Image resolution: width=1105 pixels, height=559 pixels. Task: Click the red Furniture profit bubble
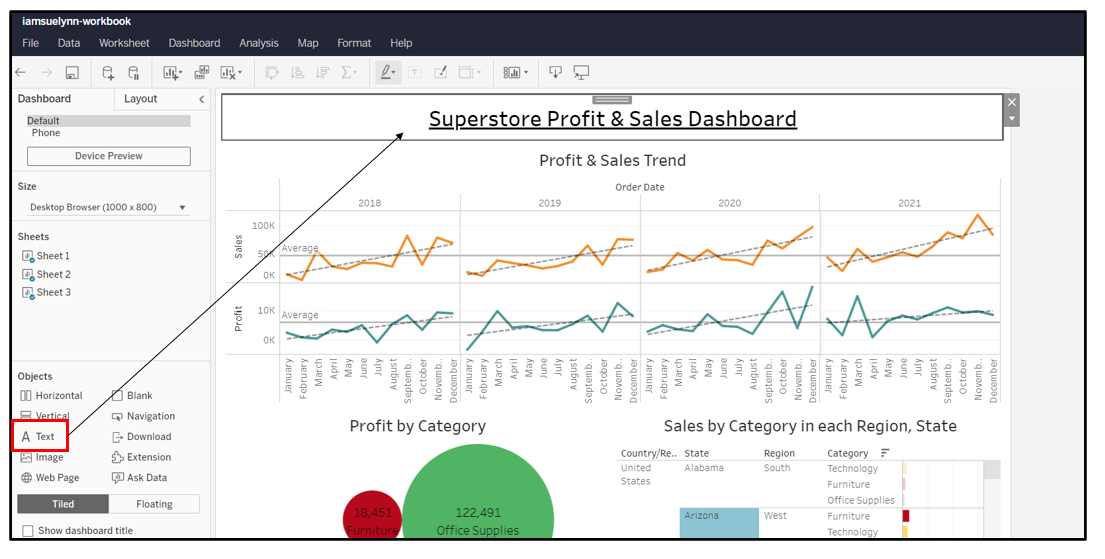371,517
